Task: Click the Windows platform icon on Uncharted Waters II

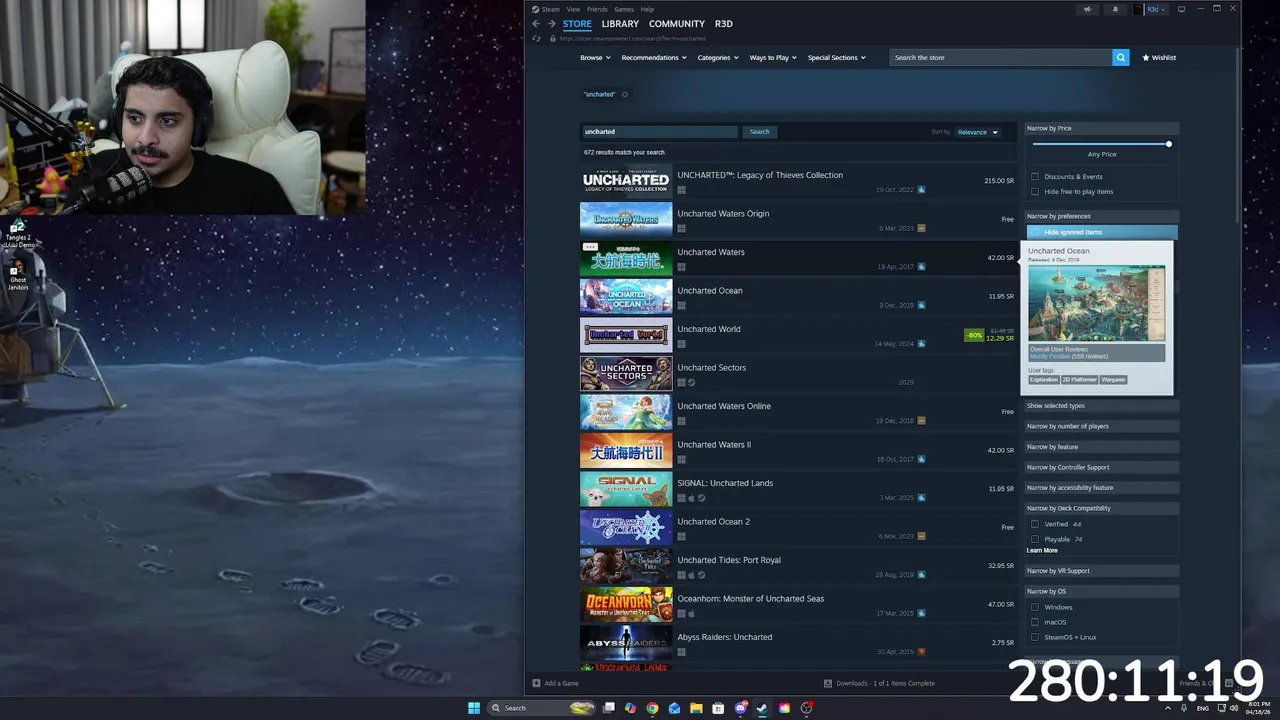Action: [682, 459]
